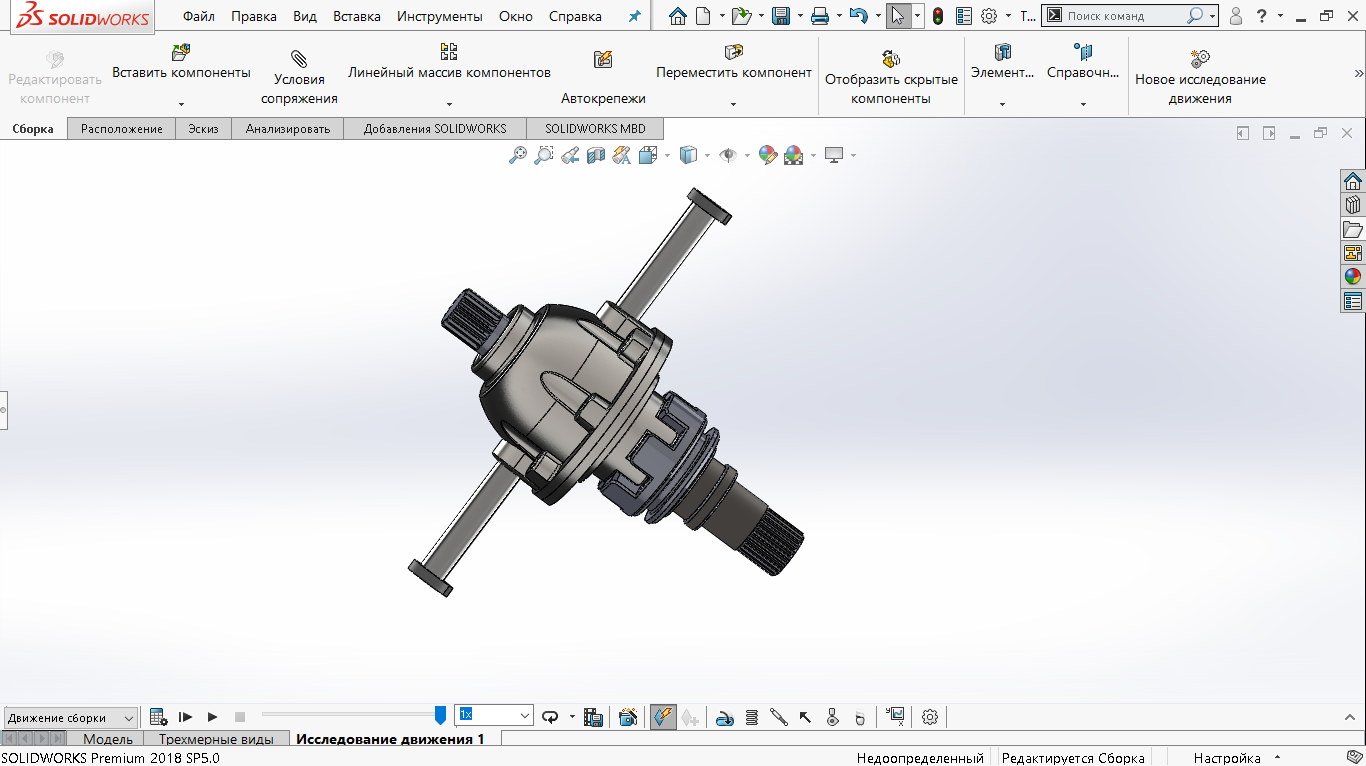The width and height of the screenshot is (1366, 766).
Task: Toggle the Autokey button in motion toolbar
Action: 663,717
